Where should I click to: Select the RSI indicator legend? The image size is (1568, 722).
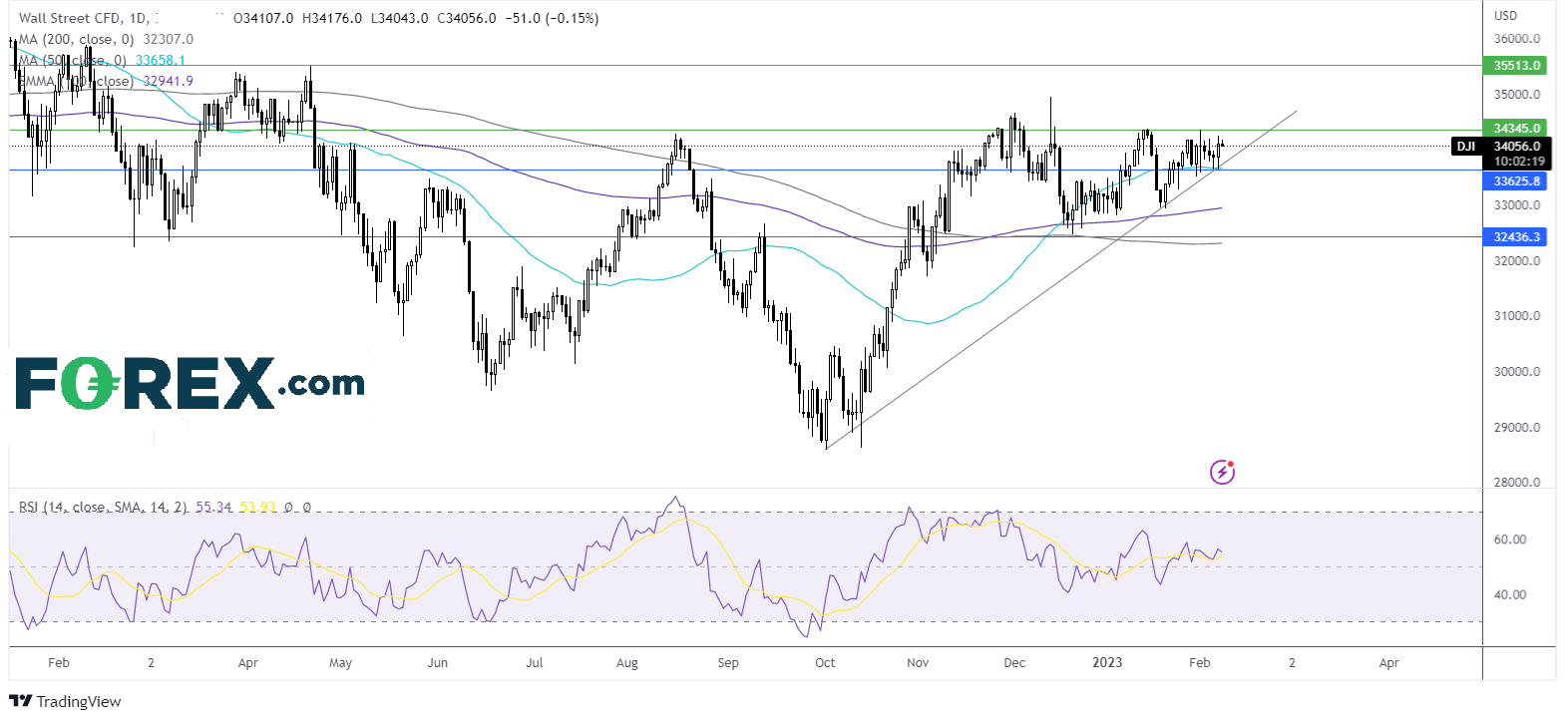(x=165, y=507)
